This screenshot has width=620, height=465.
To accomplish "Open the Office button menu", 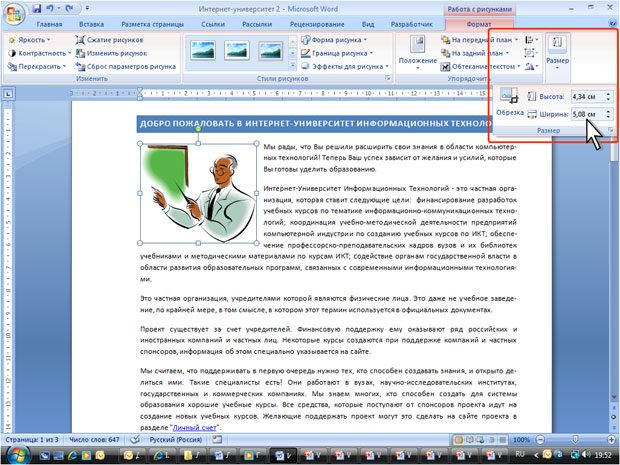I will [14, 14].
